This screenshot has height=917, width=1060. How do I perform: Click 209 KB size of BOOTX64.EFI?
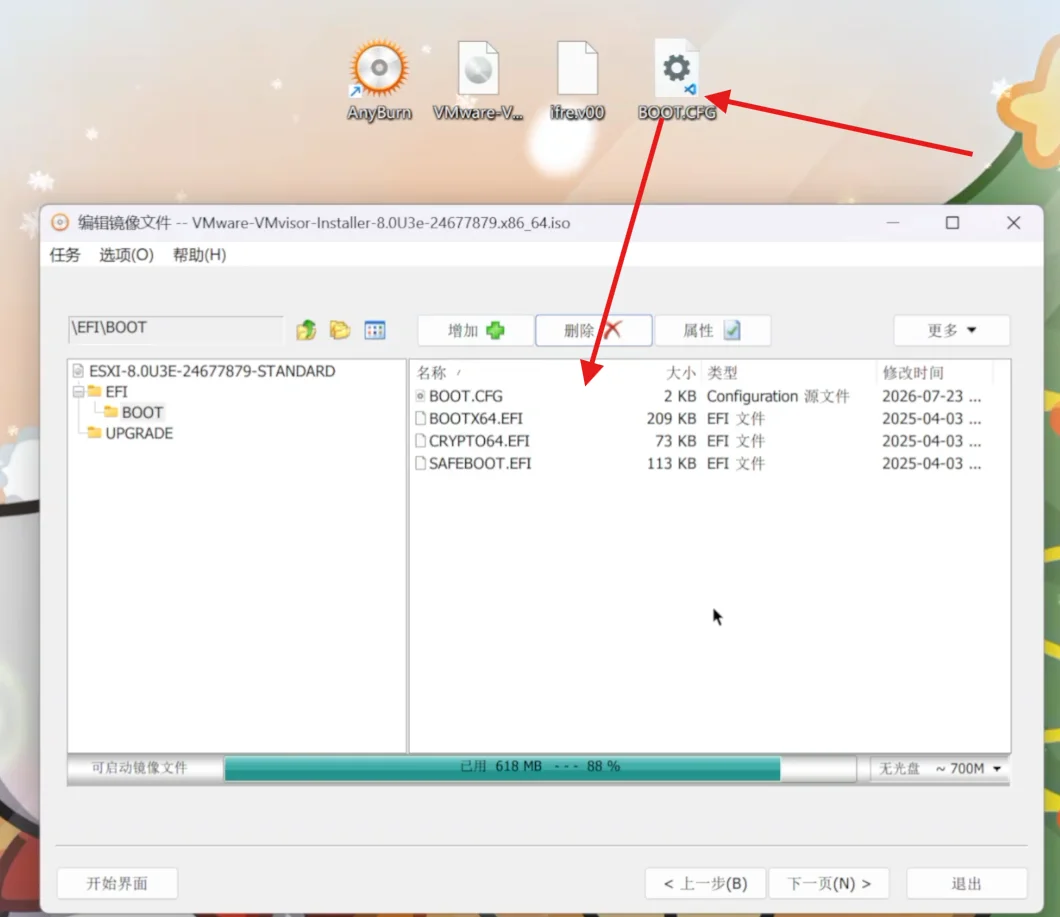click(x=671, y=419)
